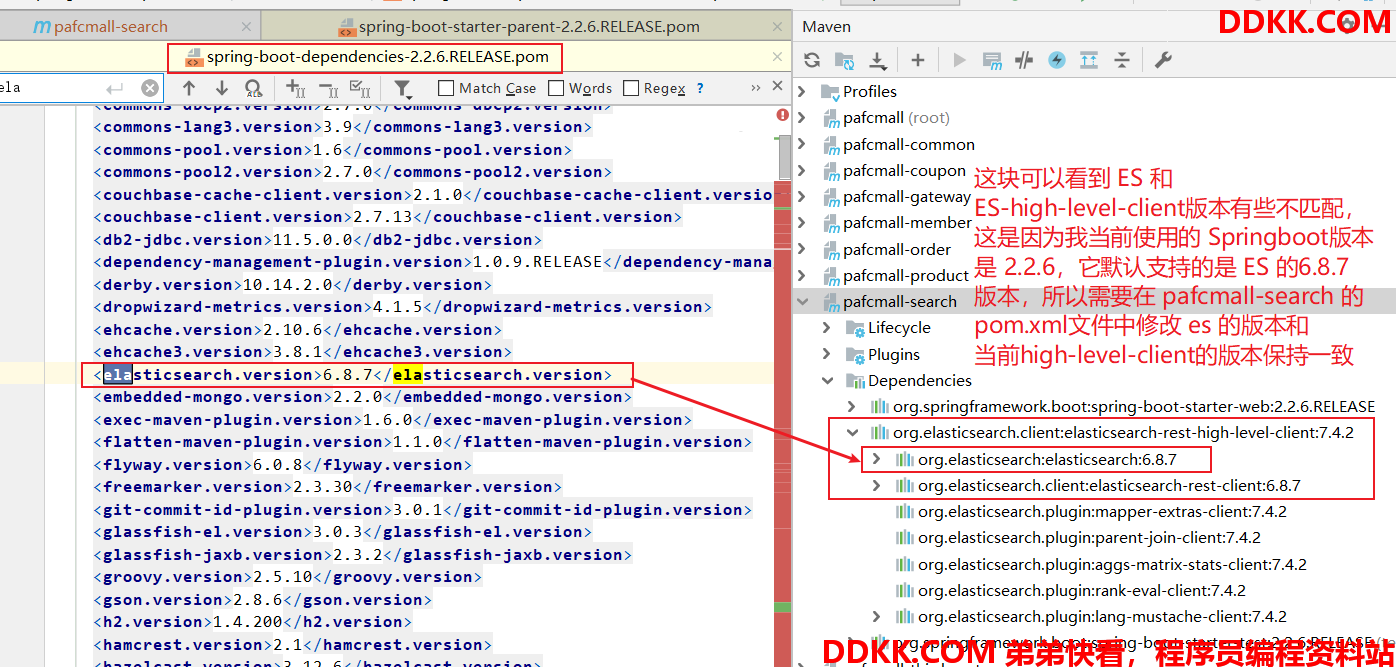The height and width of the screenshot is (667, 1396).
Task: Toggle skip tests mode (lightning icon)
Action: [x=1057, y=60]
